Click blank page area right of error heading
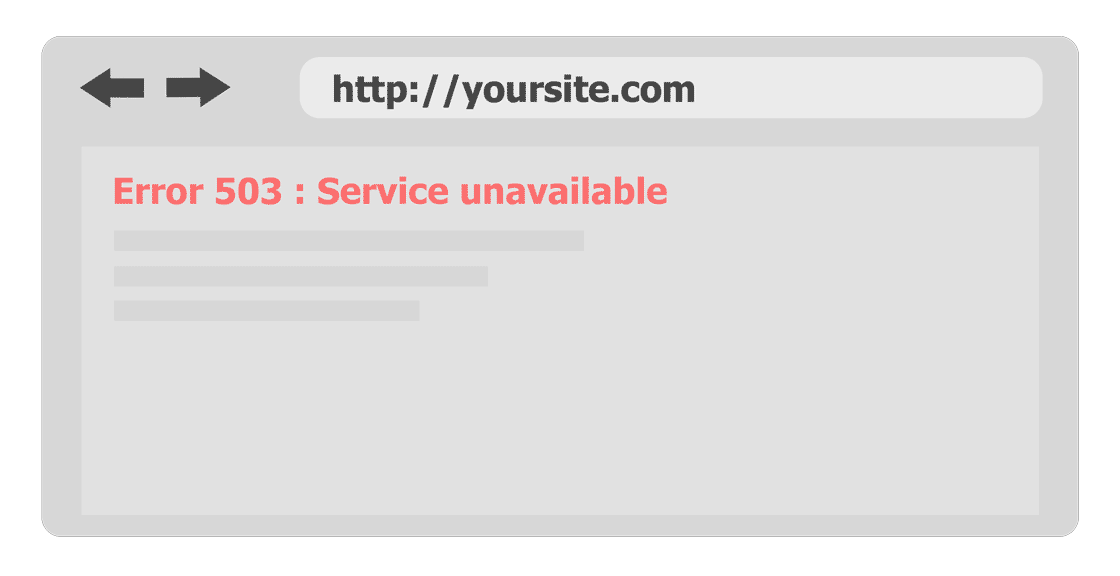Image resolution: width=1120 pixels, height=576 pixels. tap(850, 192)
